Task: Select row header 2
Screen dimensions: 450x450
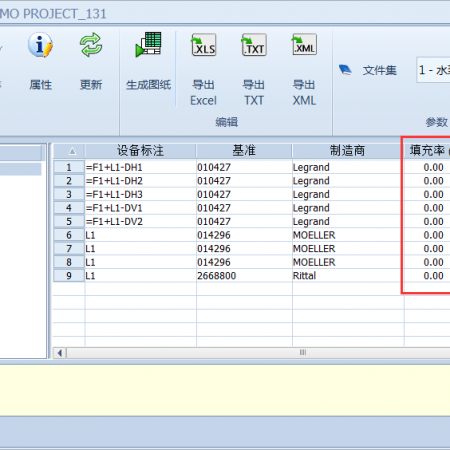Action: [x=69, y=181]
